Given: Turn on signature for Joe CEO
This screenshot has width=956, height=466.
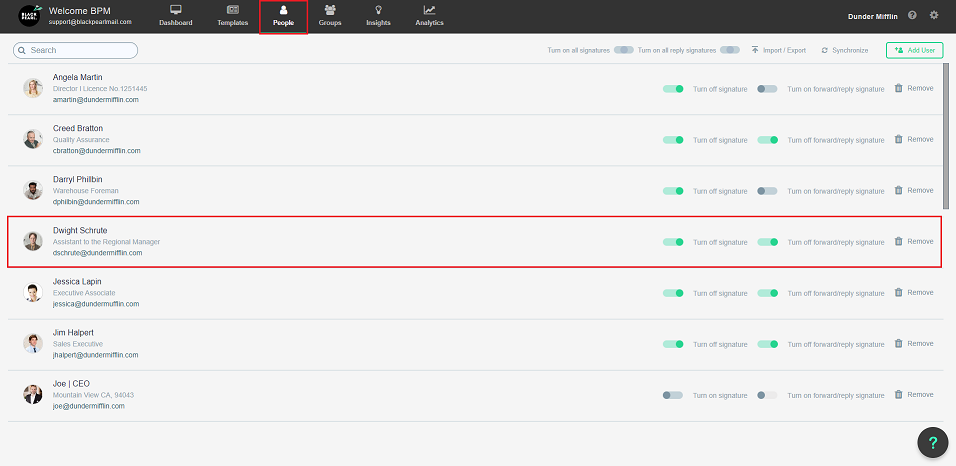Looking at the screenshot, I should 672,395.
